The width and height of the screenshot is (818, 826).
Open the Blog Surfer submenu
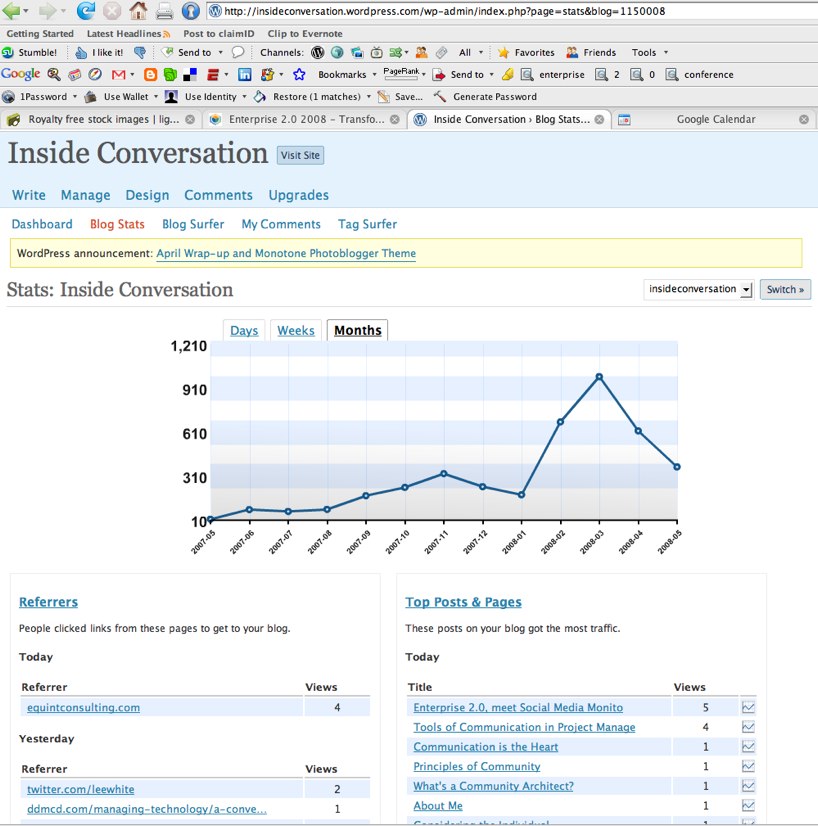pyautogui.click(x=193, y=224)
